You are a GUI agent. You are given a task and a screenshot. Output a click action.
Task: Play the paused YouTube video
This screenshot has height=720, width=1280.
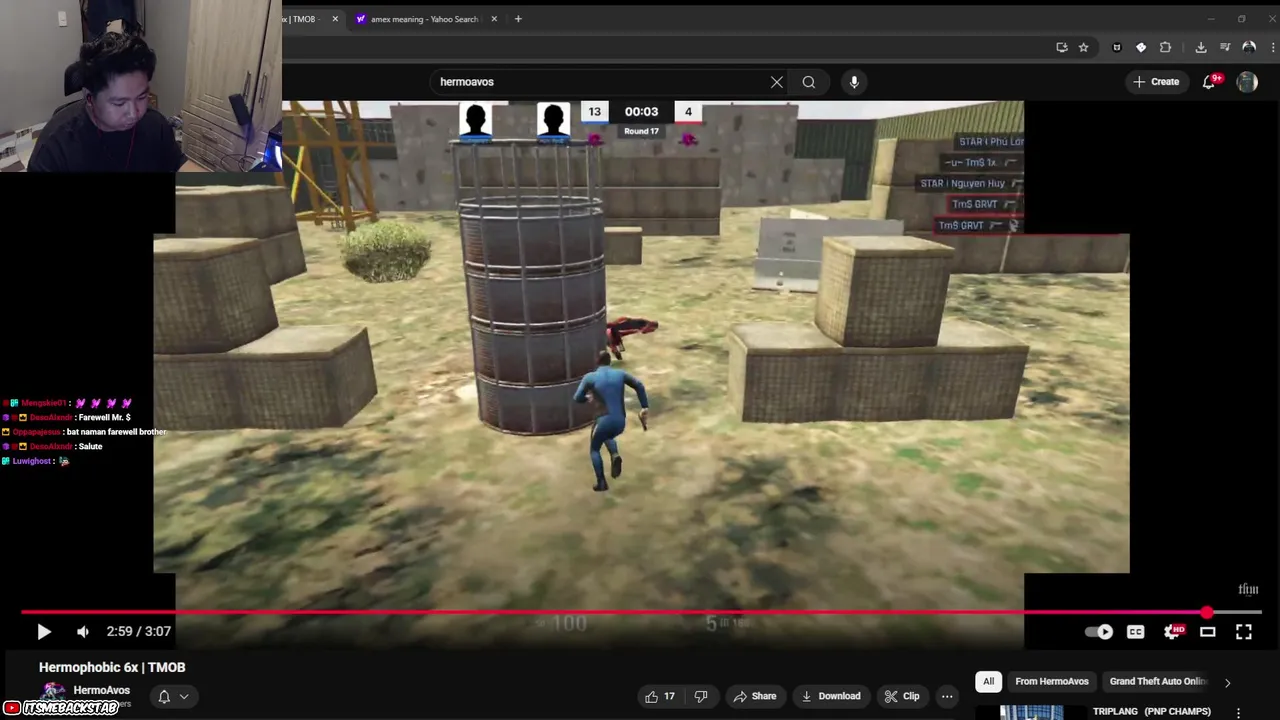pyautogui.click(x=44, y=631)
